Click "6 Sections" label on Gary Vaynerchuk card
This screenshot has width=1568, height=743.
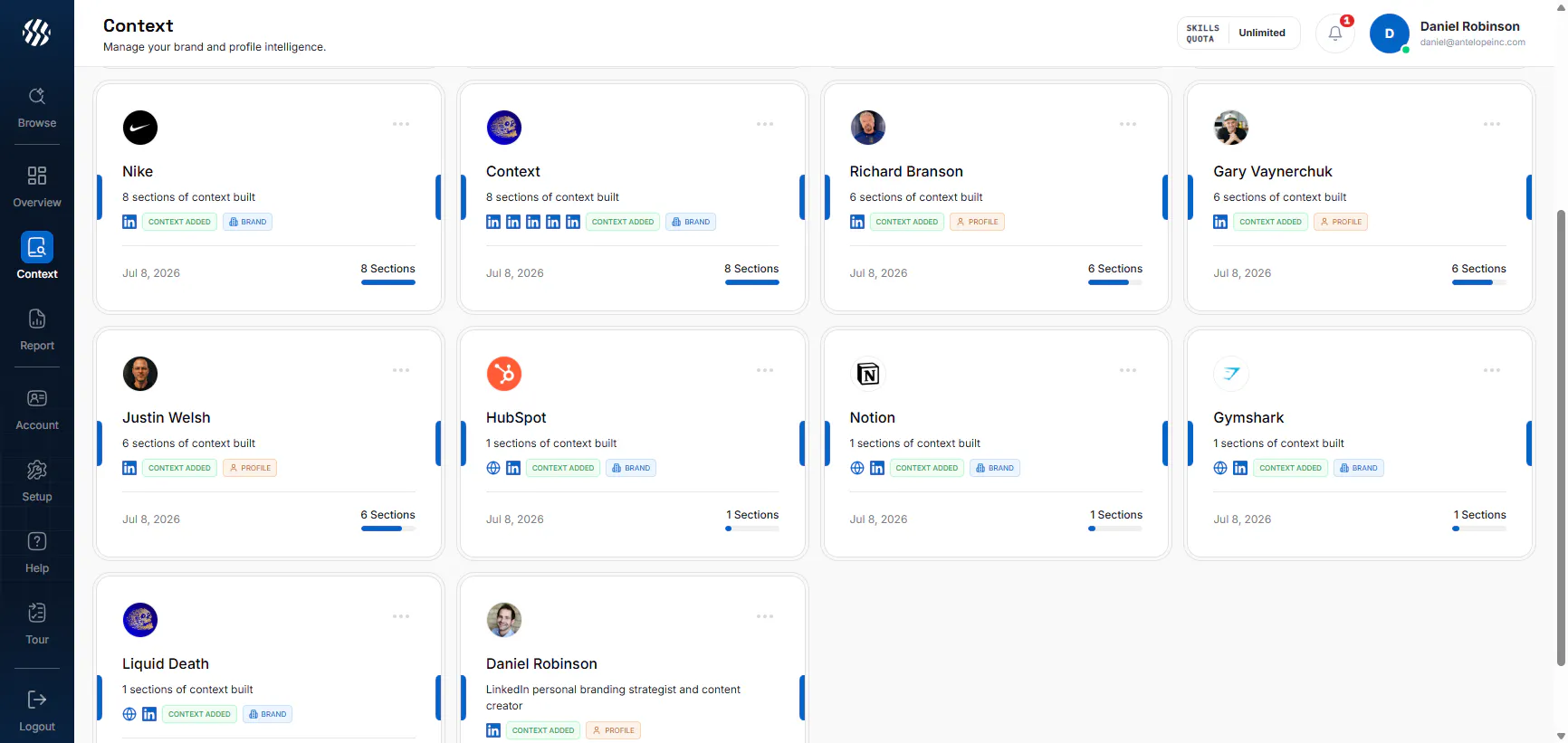click(1479, 269)
